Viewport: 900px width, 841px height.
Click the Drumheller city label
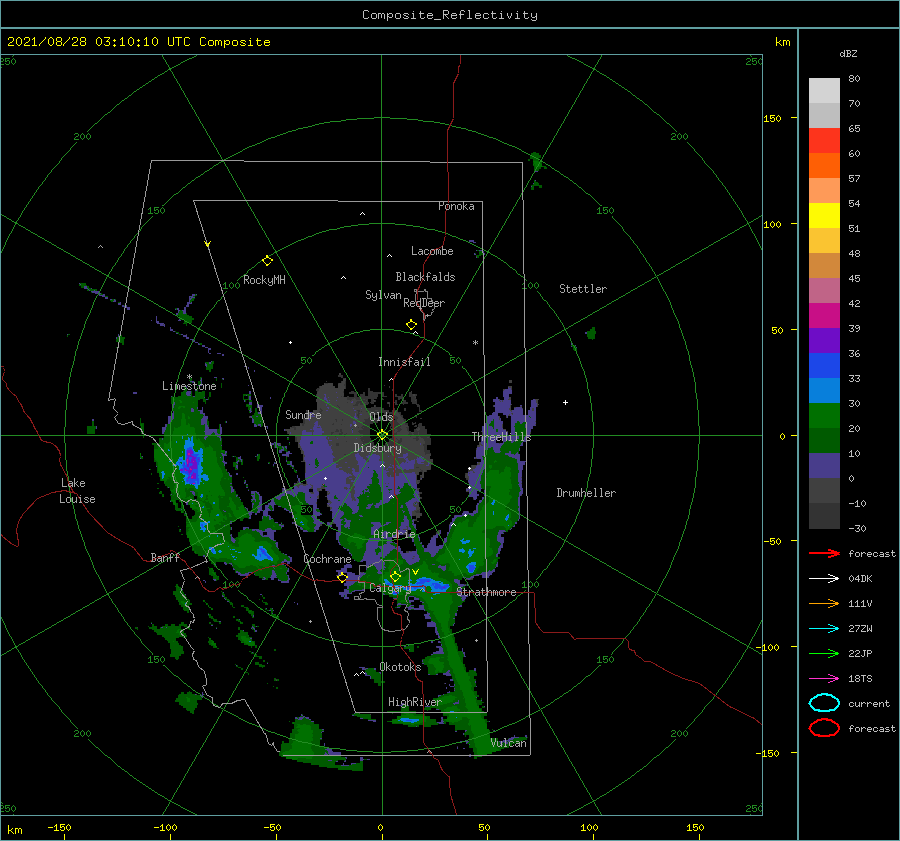(x=586, y=493)
